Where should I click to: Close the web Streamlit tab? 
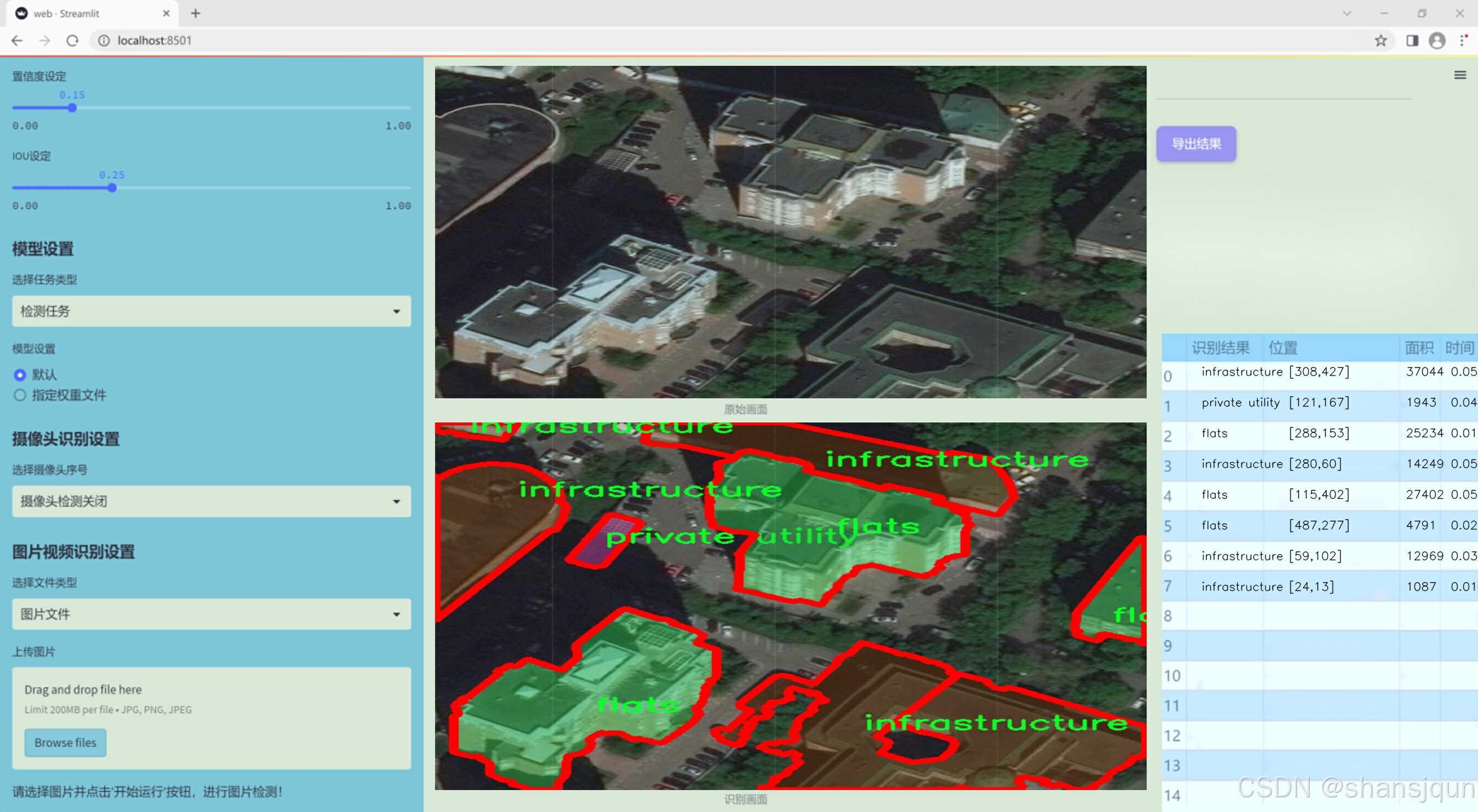pyautogui.click(x=166, y=13)
